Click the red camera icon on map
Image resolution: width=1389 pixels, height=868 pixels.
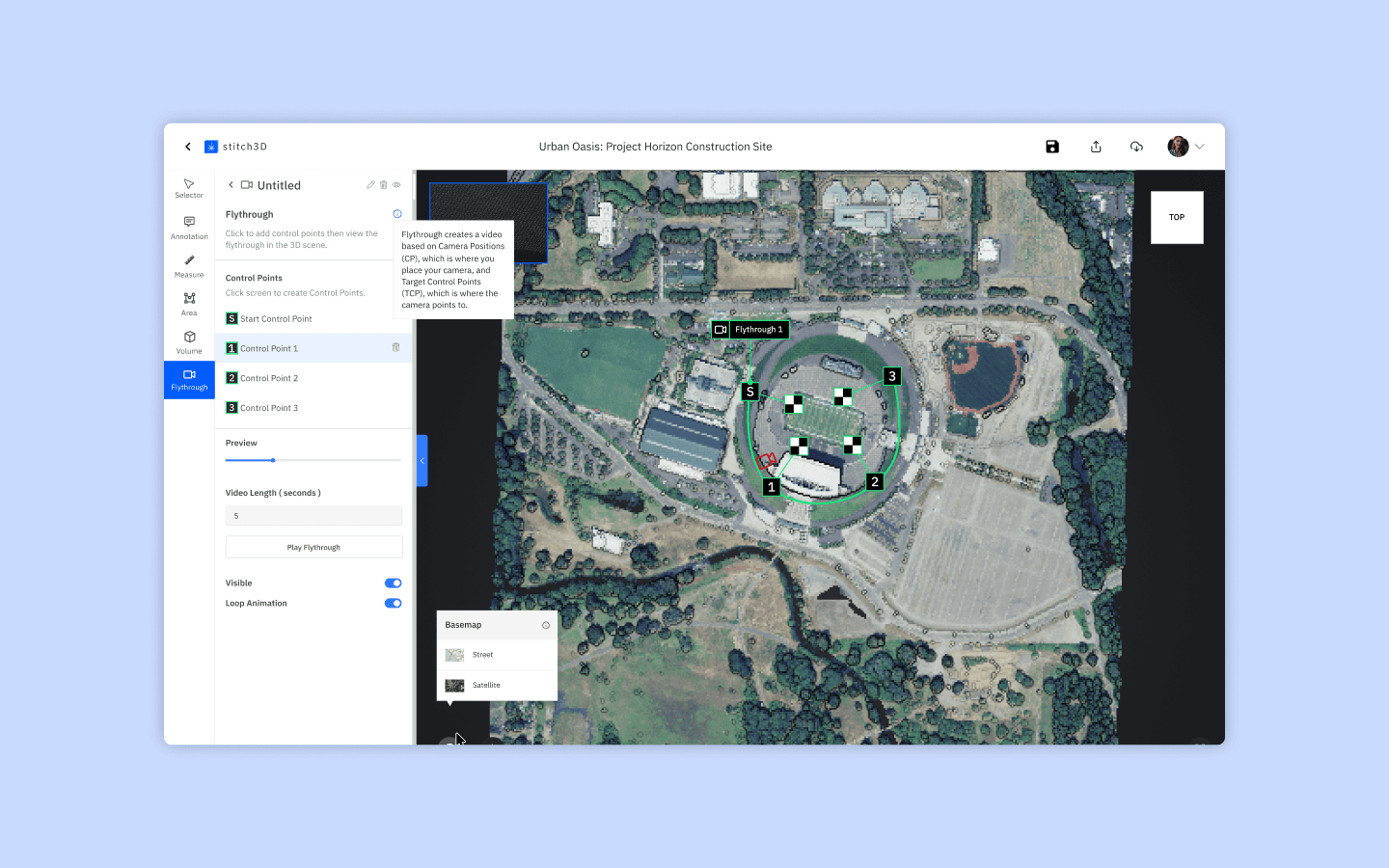(767, 460)
